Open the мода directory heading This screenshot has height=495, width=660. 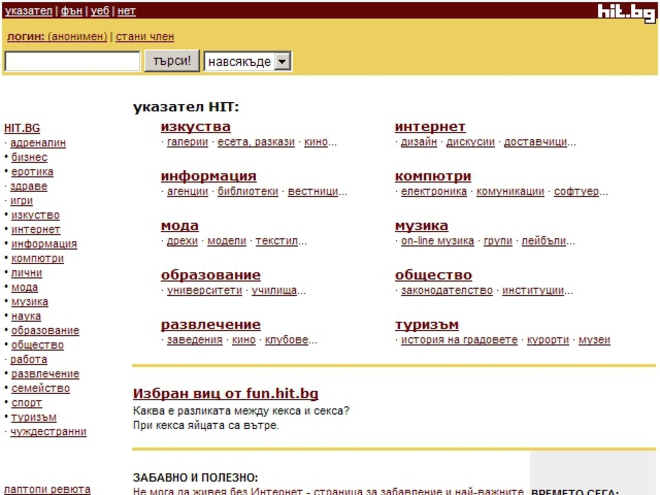180,226
